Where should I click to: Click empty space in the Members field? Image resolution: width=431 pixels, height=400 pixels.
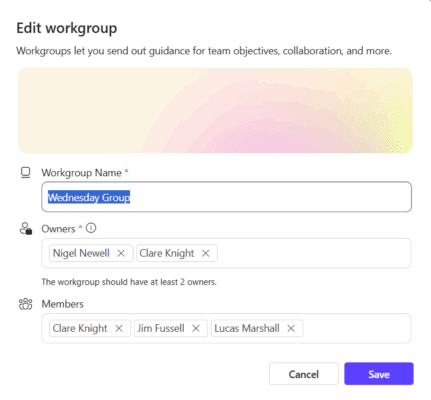point(357,328)
